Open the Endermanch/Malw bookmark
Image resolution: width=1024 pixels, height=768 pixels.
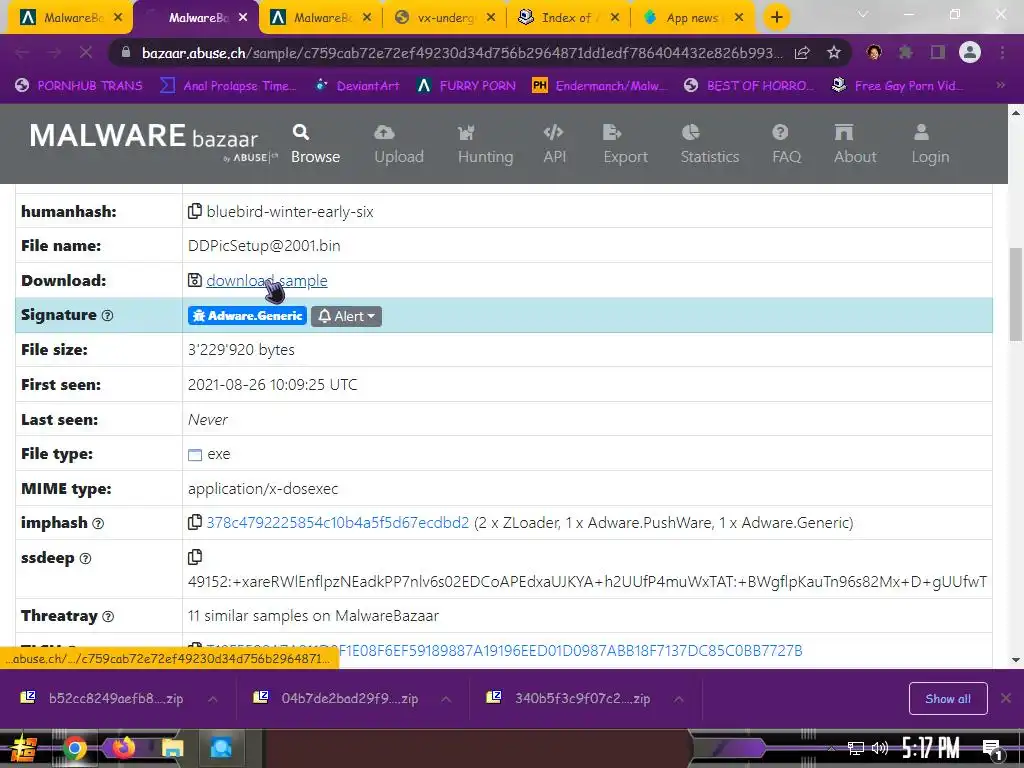click(x=600, y=86)
